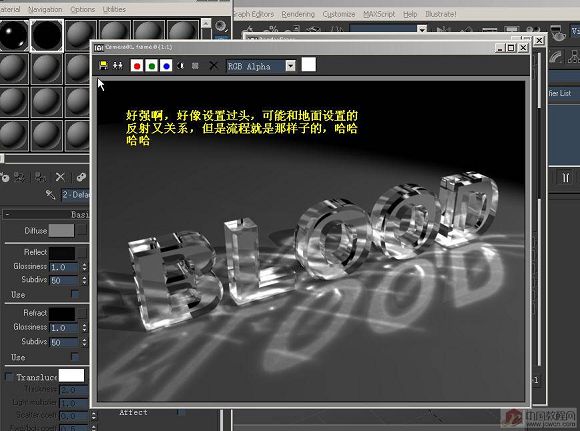Click the Refract Subdivs value field
The height and width of the screenshot is (431, 580).
click(64, 342)
